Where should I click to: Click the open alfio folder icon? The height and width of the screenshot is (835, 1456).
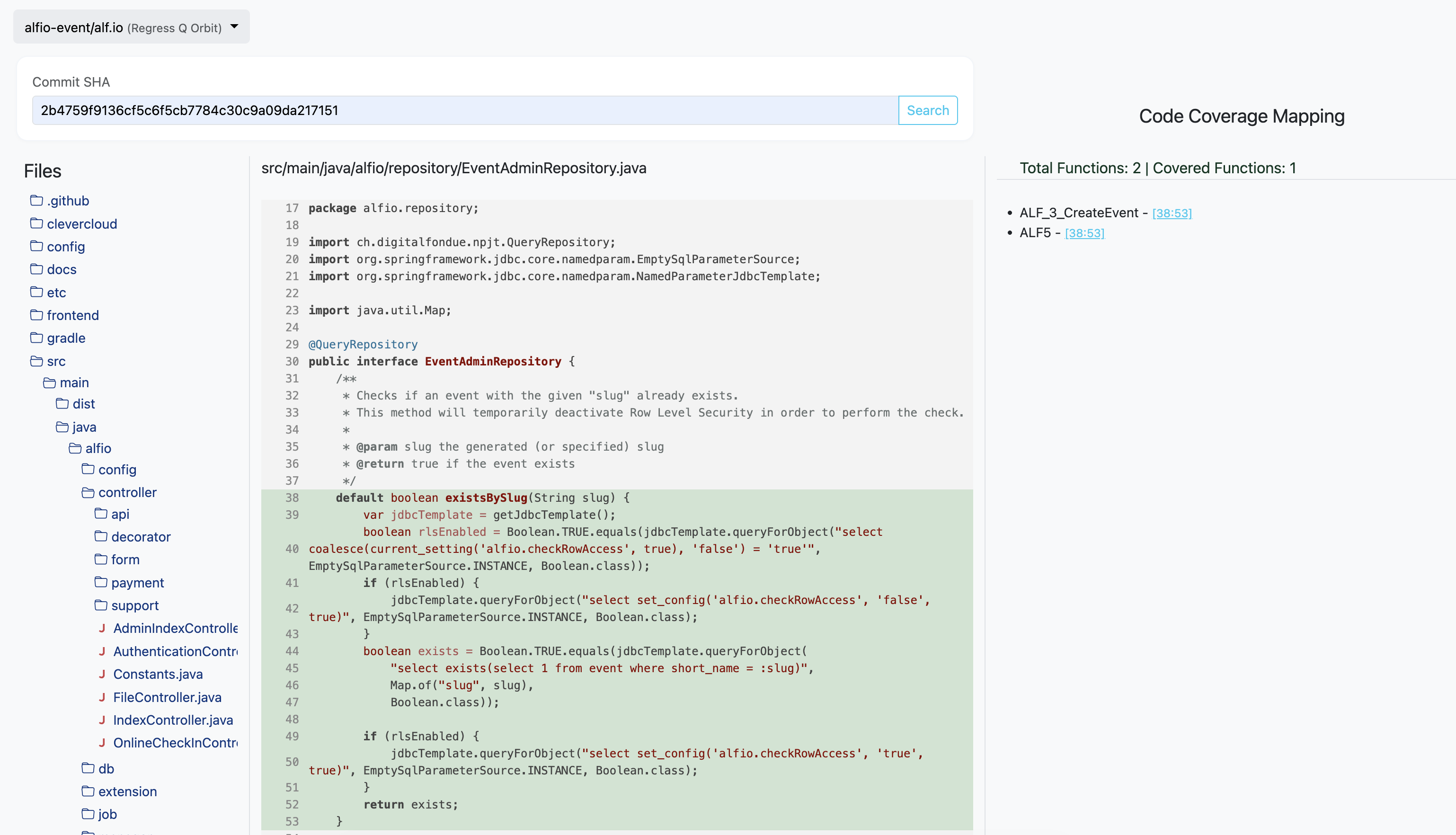tap(75, 448)
